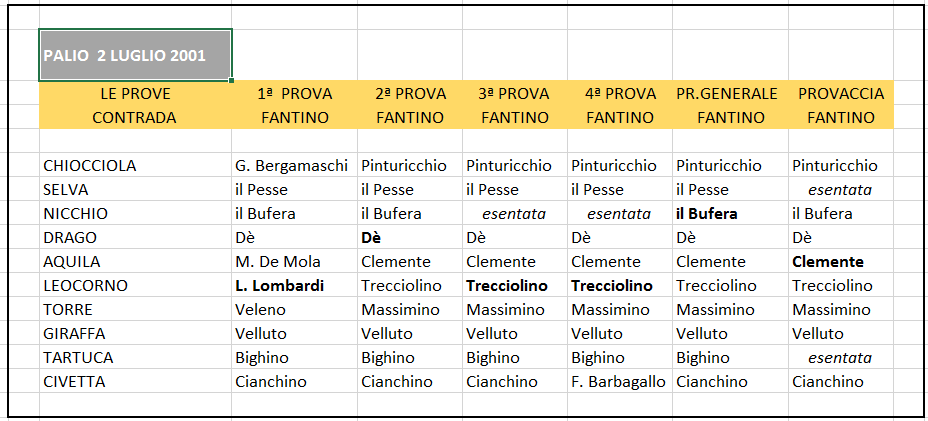Select the PROVACCIA header cell

(x=841, y=94)
